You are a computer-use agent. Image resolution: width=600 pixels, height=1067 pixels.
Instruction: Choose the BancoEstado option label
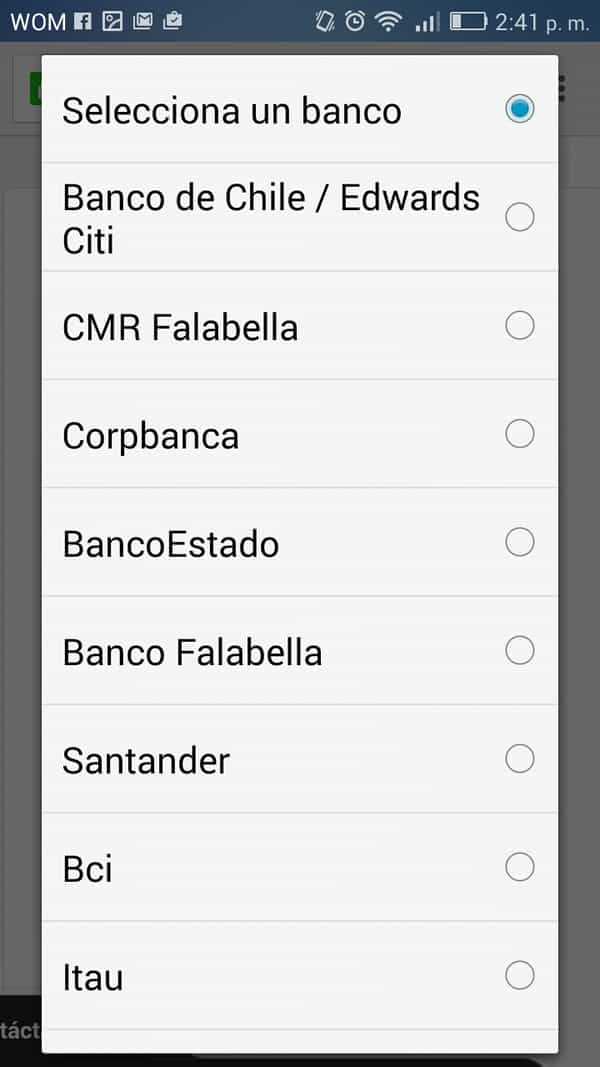pyautogui.click(x=170, y=544)
